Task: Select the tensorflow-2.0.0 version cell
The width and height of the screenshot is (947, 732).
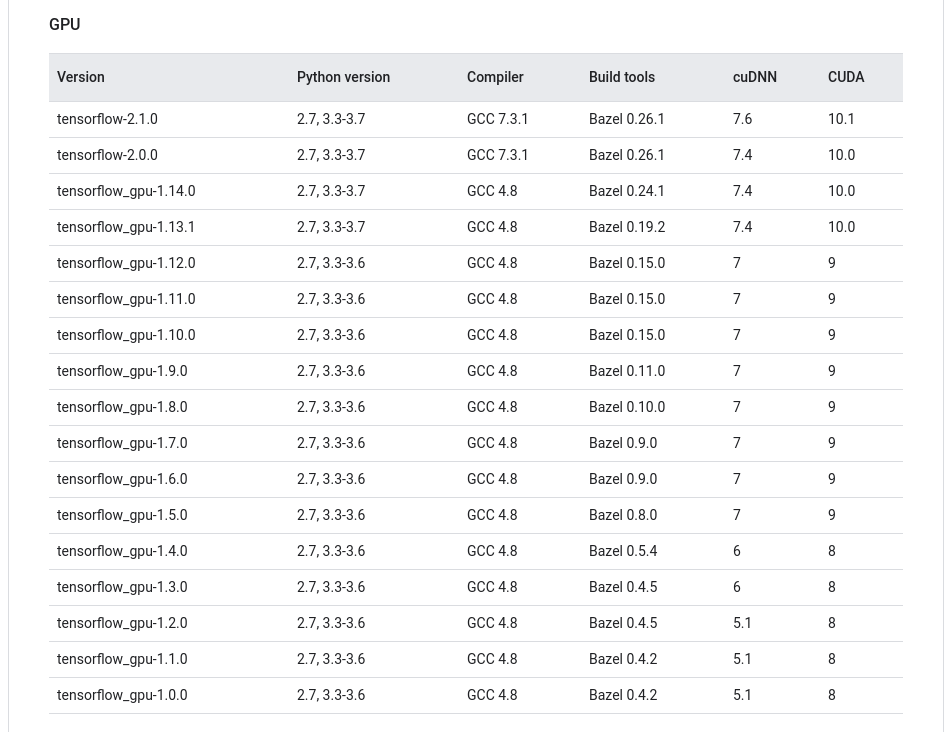Action: tap(107, 155)
